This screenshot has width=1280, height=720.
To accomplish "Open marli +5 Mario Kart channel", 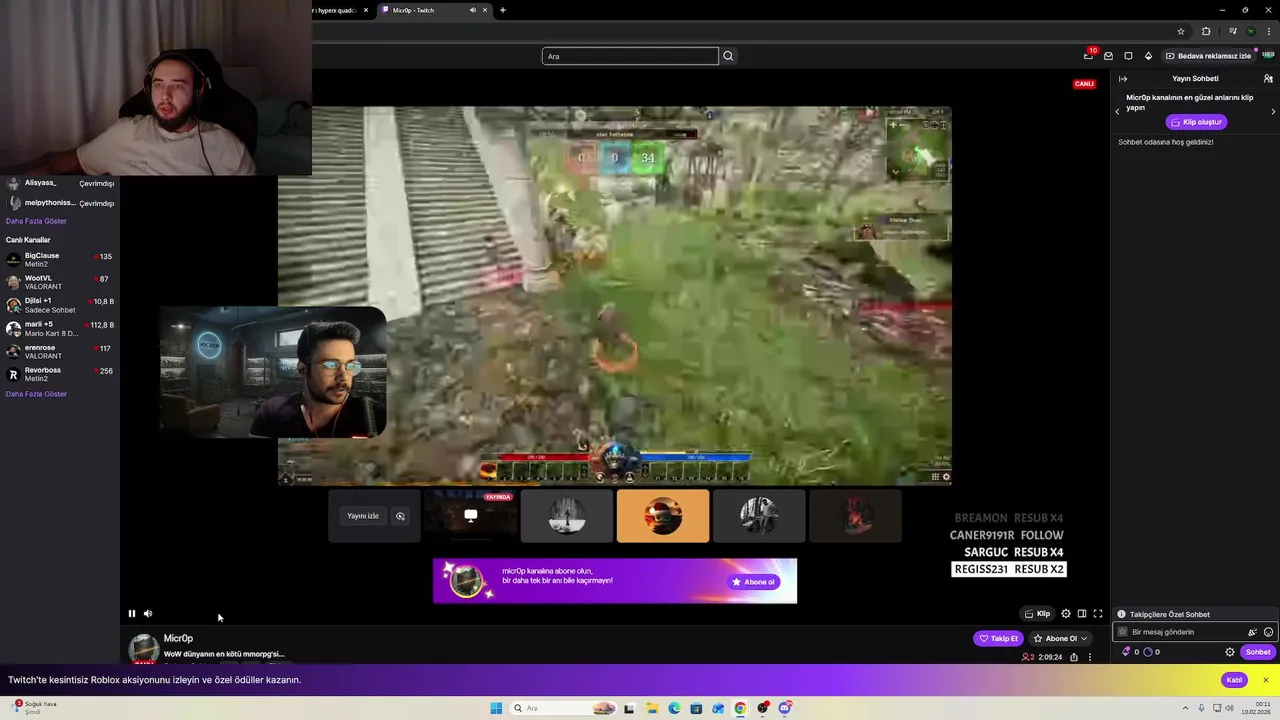I will pyautogui.click(x=60, y=328).
